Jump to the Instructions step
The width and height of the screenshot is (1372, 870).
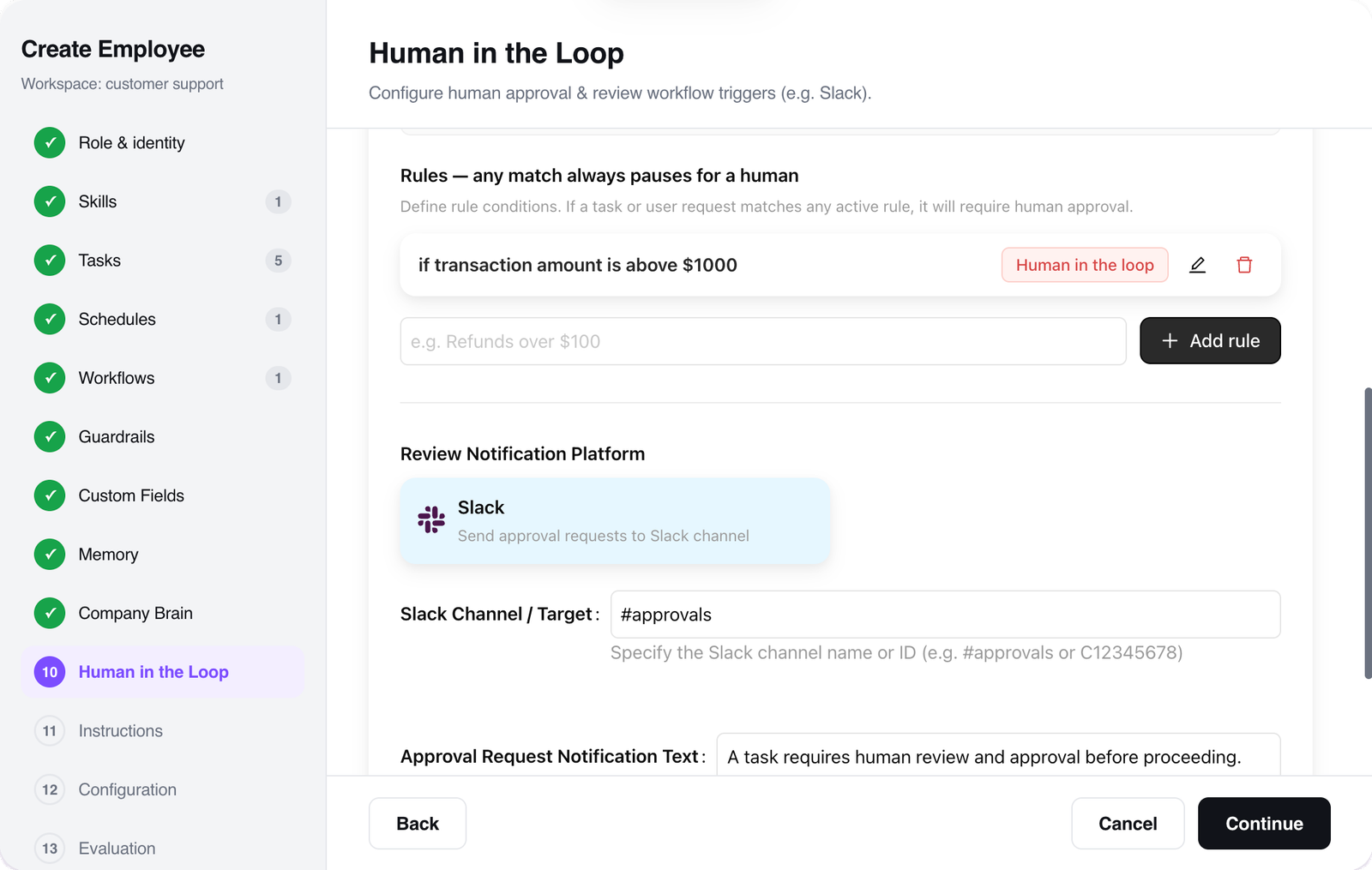[x=163, y=731]
